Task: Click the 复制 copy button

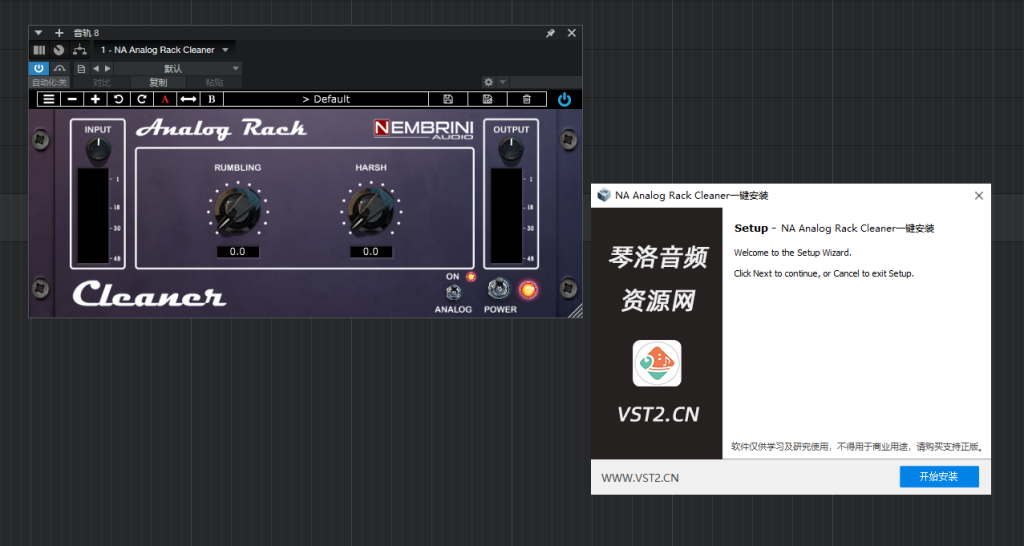Action: 158,83
